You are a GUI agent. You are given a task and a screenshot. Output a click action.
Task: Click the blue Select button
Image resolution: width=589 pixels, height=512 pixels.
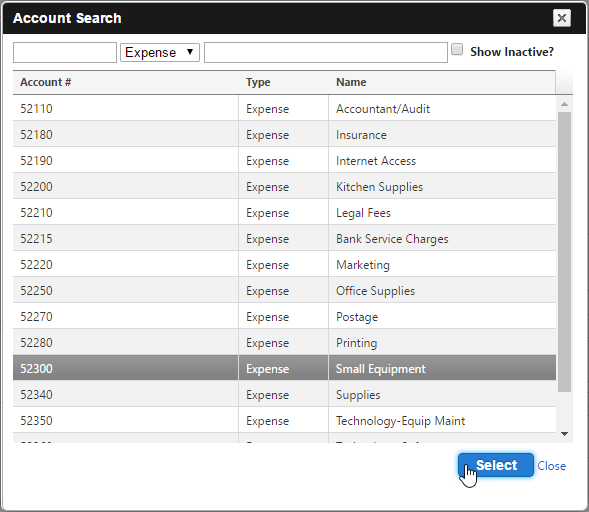pyautogui.click(x=495, y=465)
